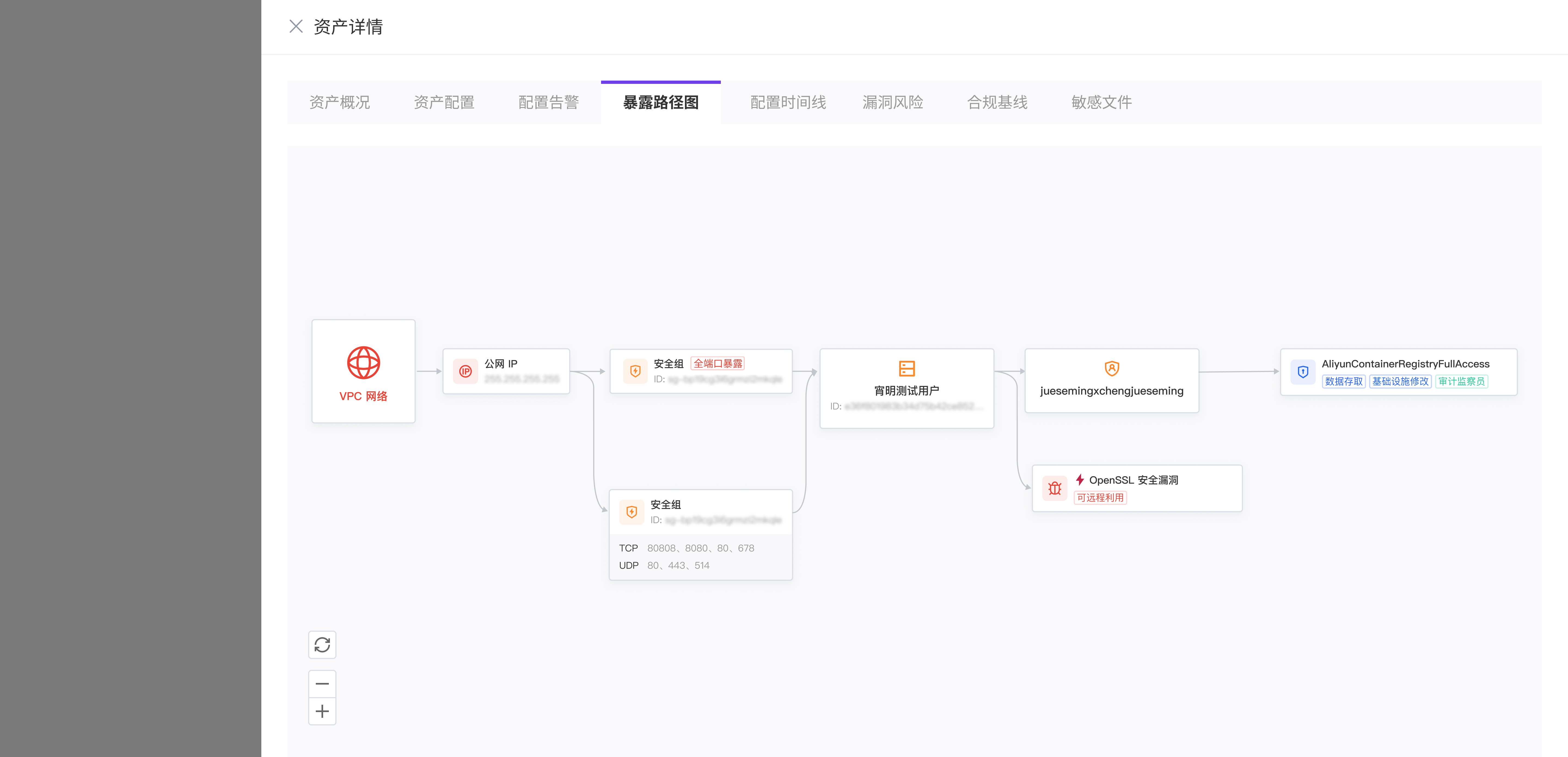Select the 公网 IP node title
This screenshot has width=1568, height=757.
(501, 364)
